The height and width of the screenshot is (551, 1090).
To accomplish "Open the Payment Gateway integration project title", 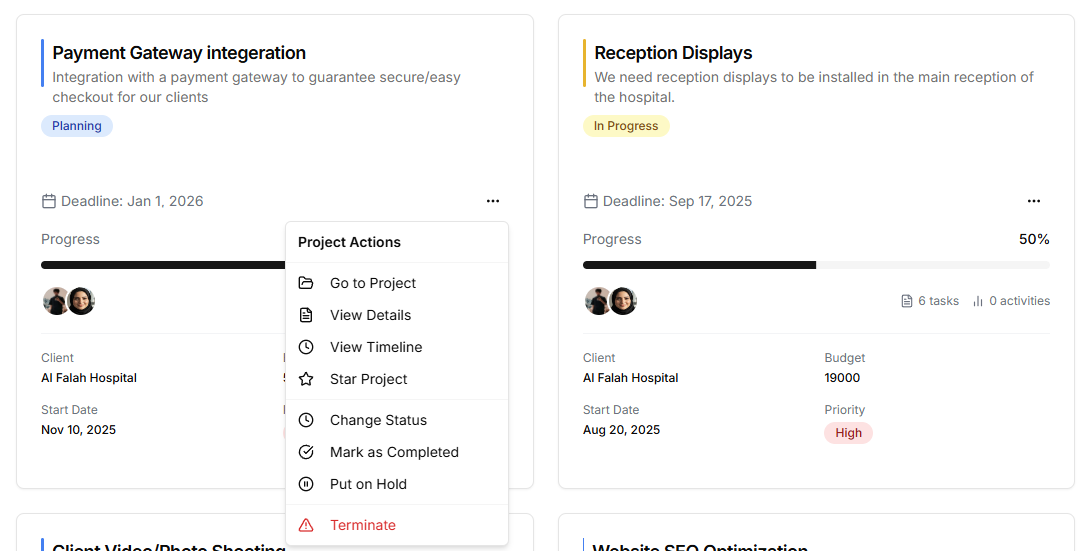I will (179, 53).
